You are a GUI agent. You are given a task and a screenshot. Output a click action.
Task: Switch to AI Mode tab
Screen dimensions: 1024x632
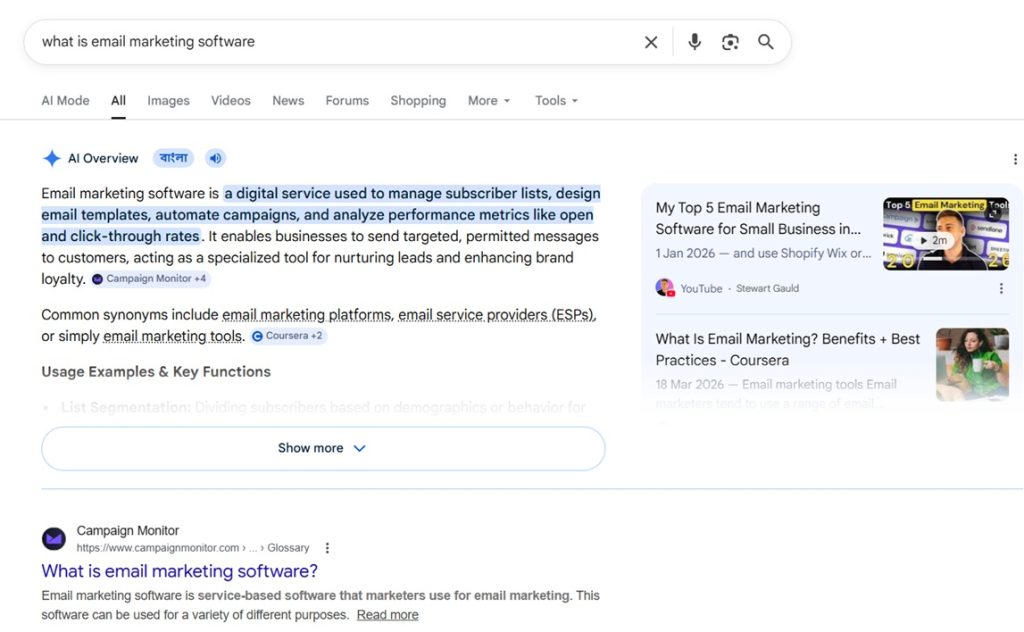click(x=65, y=101)
